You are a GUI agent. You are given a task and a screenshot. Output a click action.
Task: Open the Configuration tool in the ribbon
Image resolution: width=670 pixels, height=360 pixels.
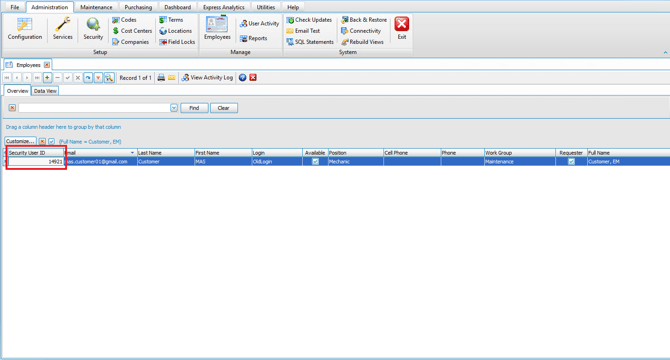pos(25,29)
